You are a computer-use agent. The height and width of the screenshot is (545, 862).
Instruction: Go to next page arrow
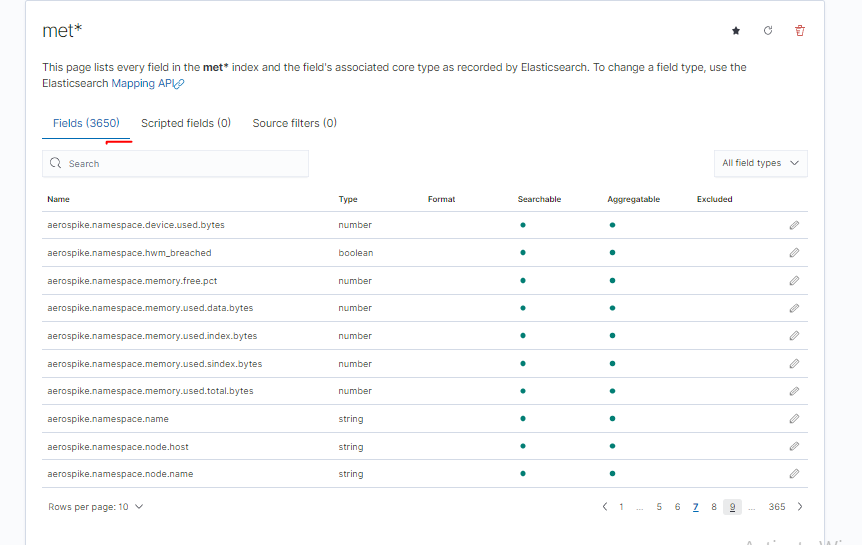(800, 507)
